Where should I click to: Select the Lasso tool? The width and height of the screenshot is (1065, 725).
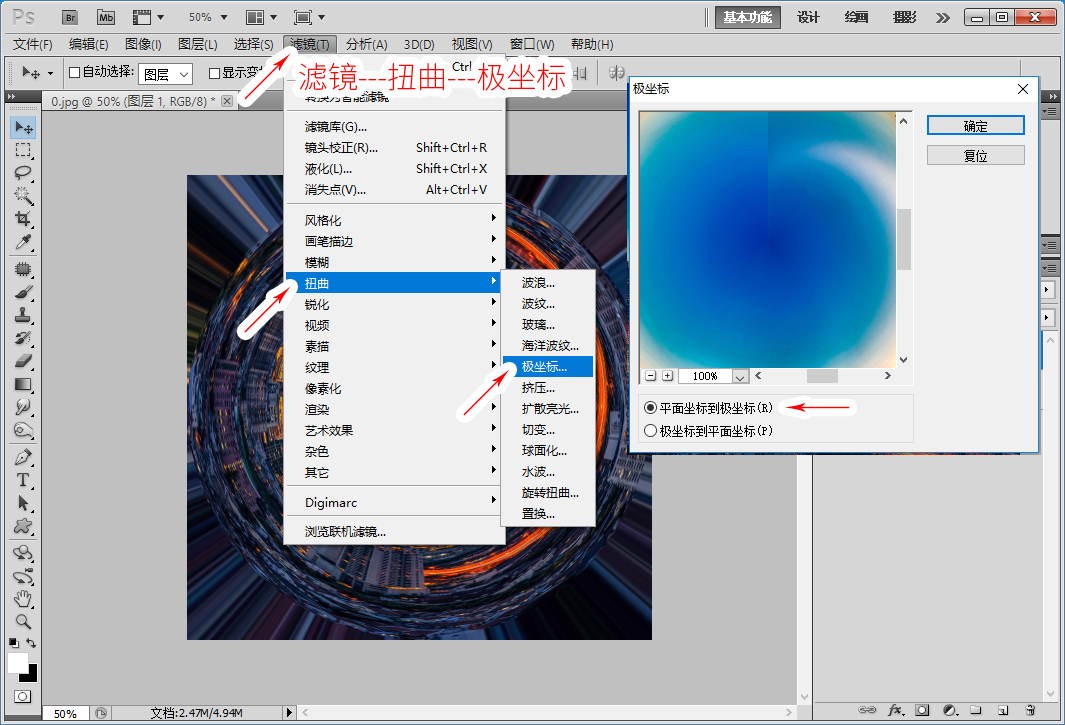click(23, 173)
